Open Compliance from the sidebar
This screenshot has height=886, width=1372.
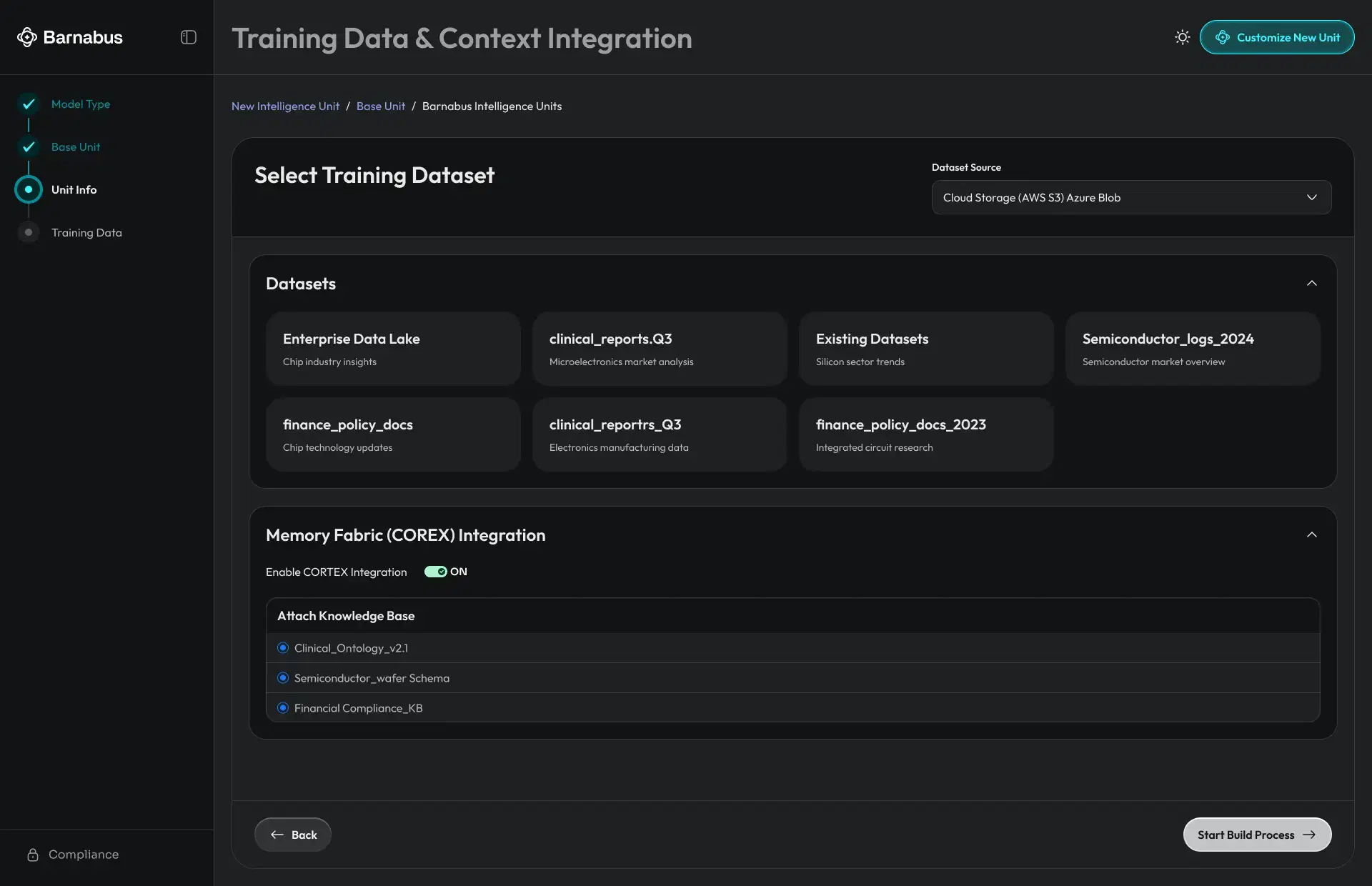pyautogui.click(x=71, y=855)
